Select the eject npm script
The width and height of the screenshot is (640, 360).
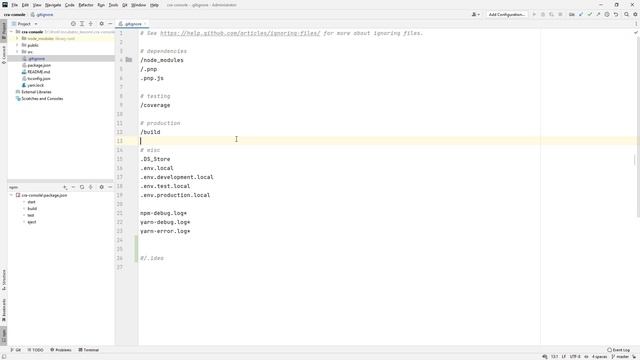point(32,222)
